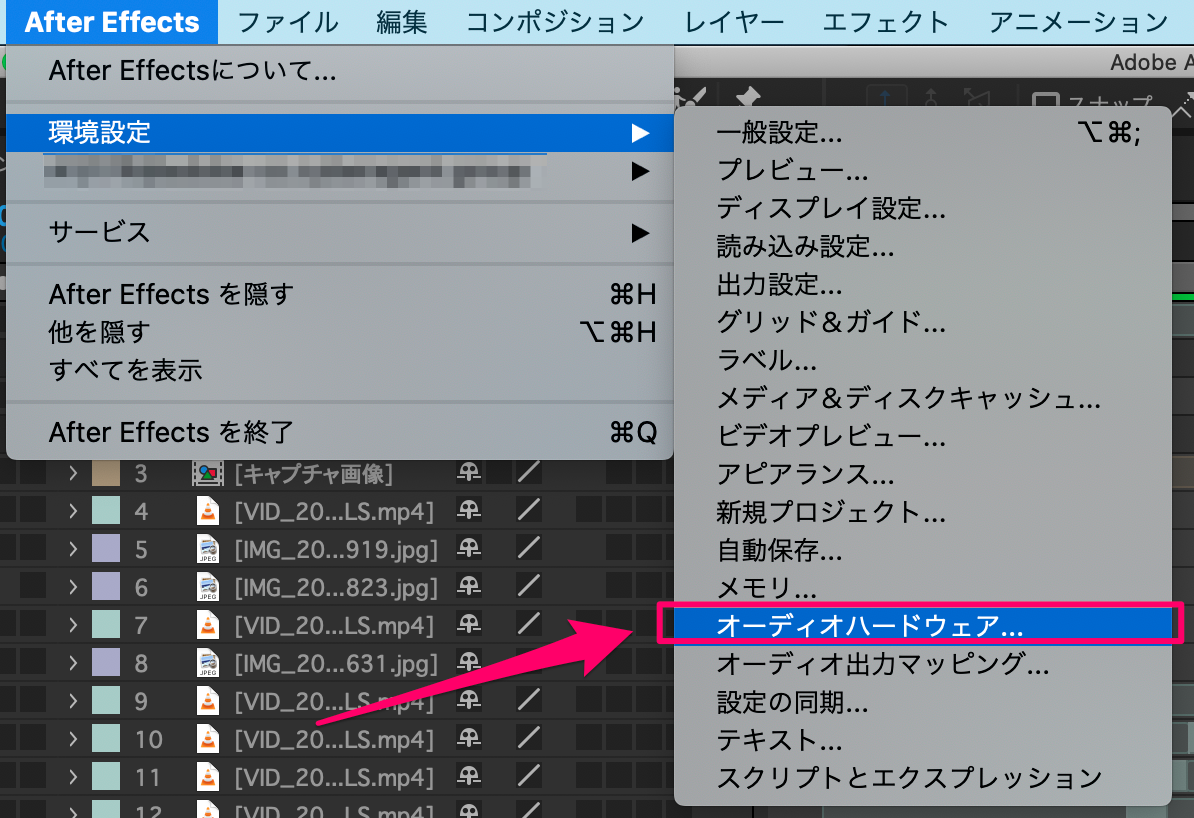This screenshot has height=818, width=1194.
Task: Open グリッド＆ガイド… preferences
Action: coord(923,322)
